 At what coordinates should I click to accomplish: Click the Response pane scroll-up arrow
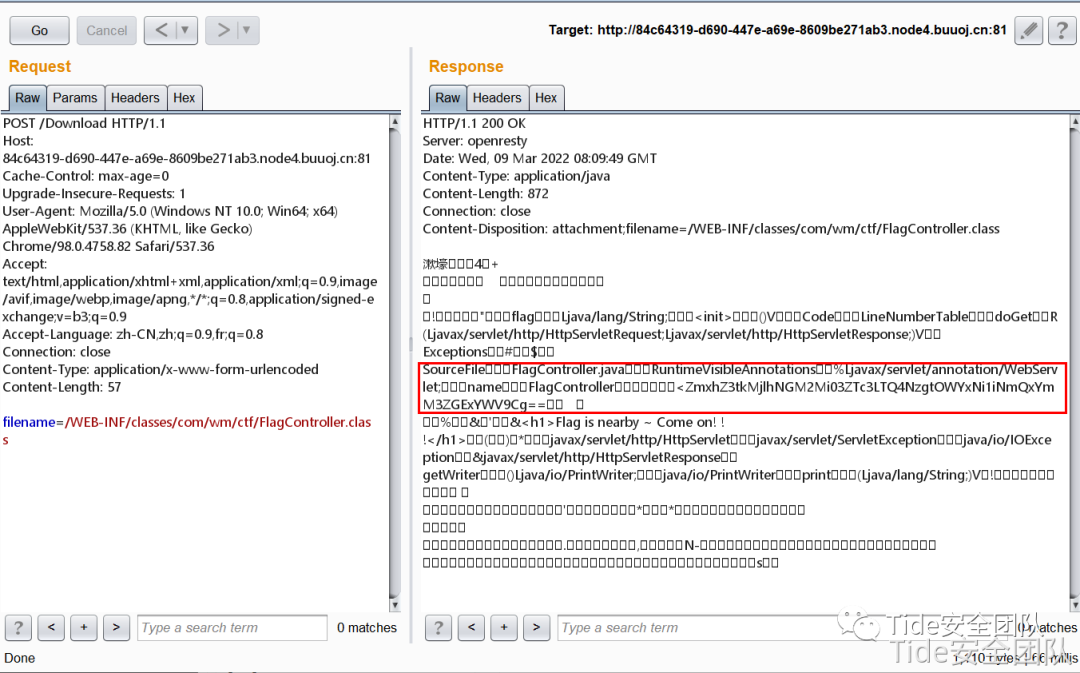coord(1074,121)
